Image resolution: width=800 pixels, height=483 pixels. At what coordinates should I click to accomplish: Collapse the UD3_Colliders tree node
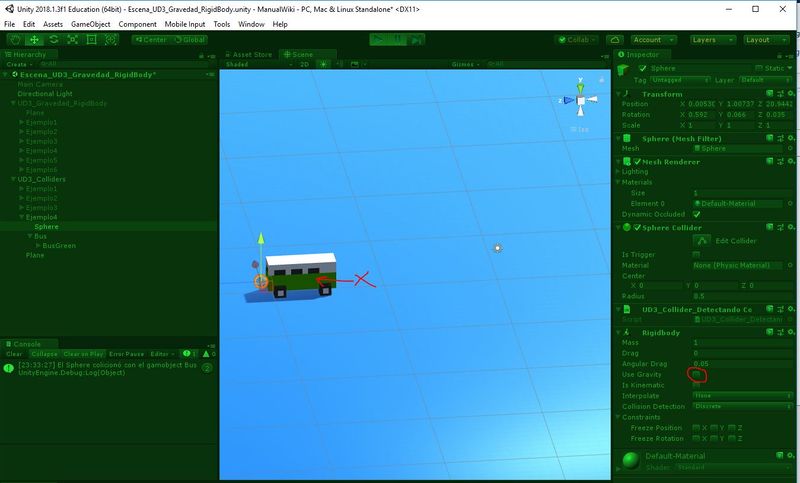tap(13, 179)
